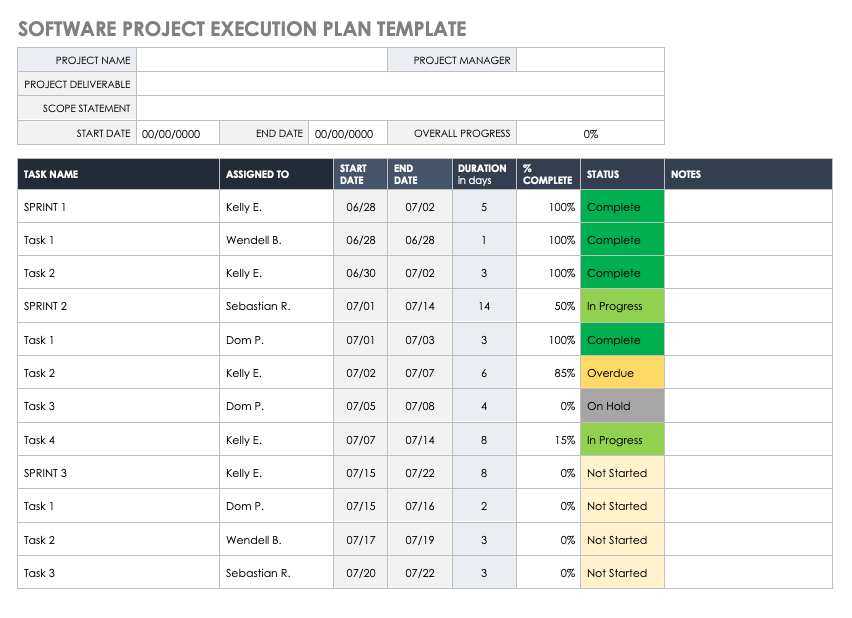The image size is (852, 618).
Task: Select the Project Manager entry field
Action: tap(590, 60)
